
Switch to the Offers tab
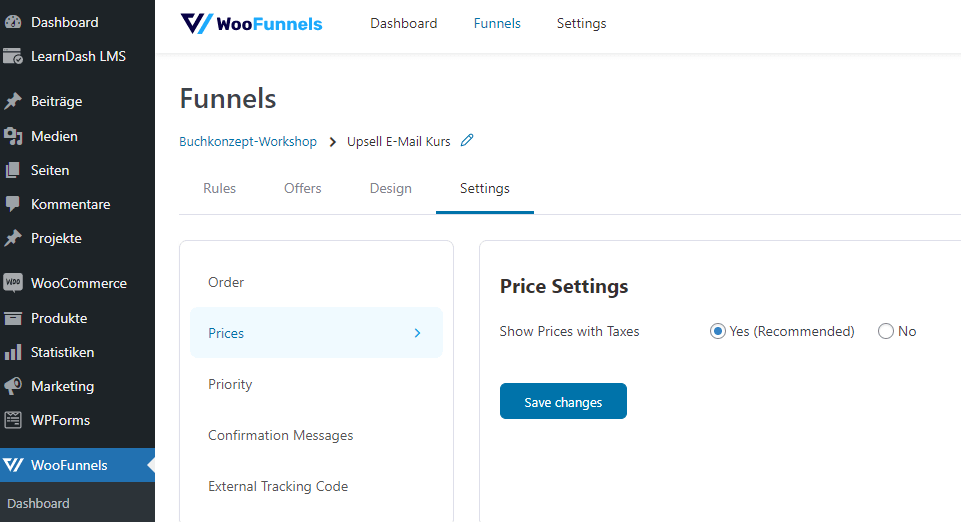point(302,188)
